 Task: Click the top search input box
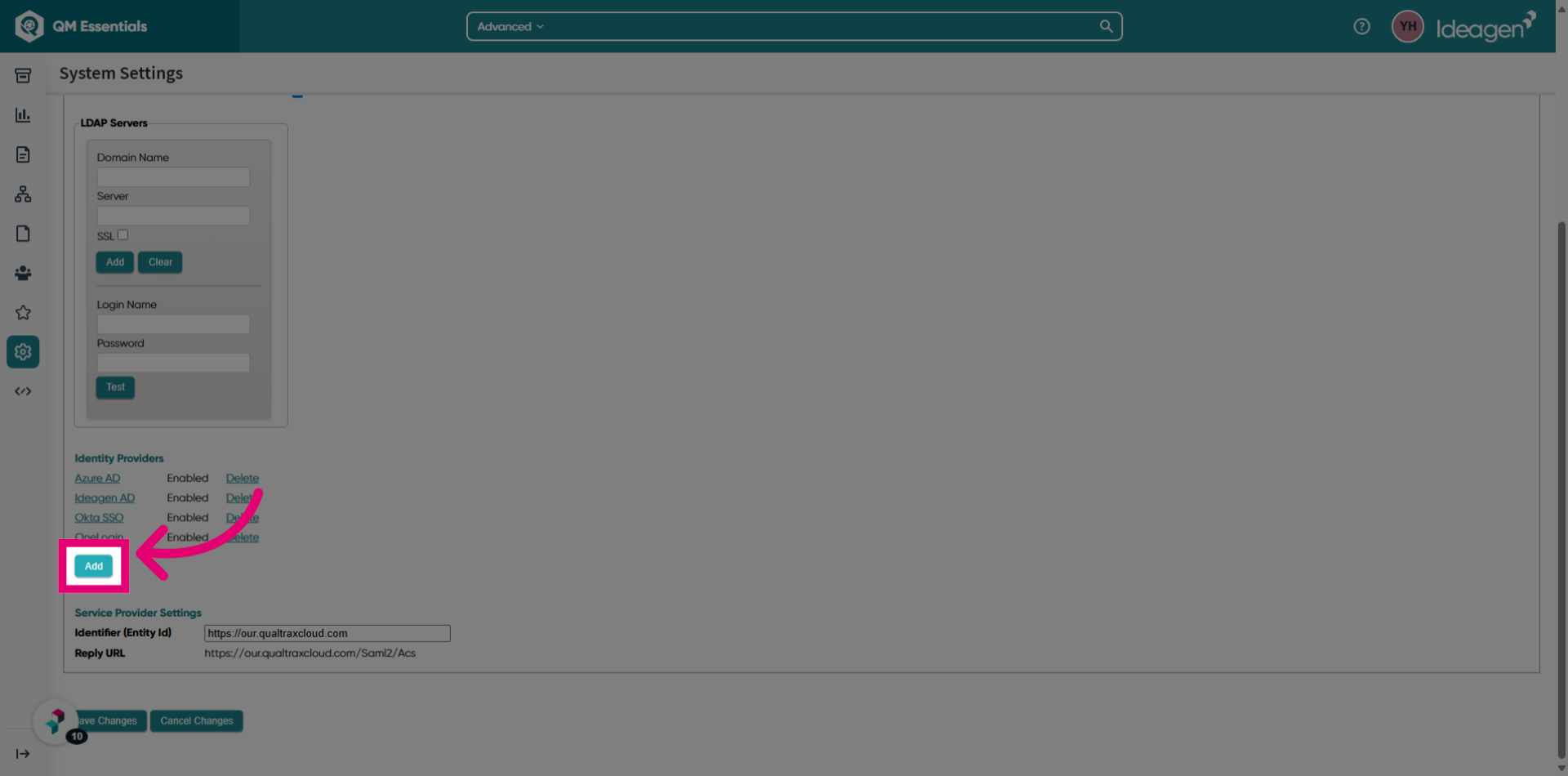pyautogui.click(x=794, y=26)
